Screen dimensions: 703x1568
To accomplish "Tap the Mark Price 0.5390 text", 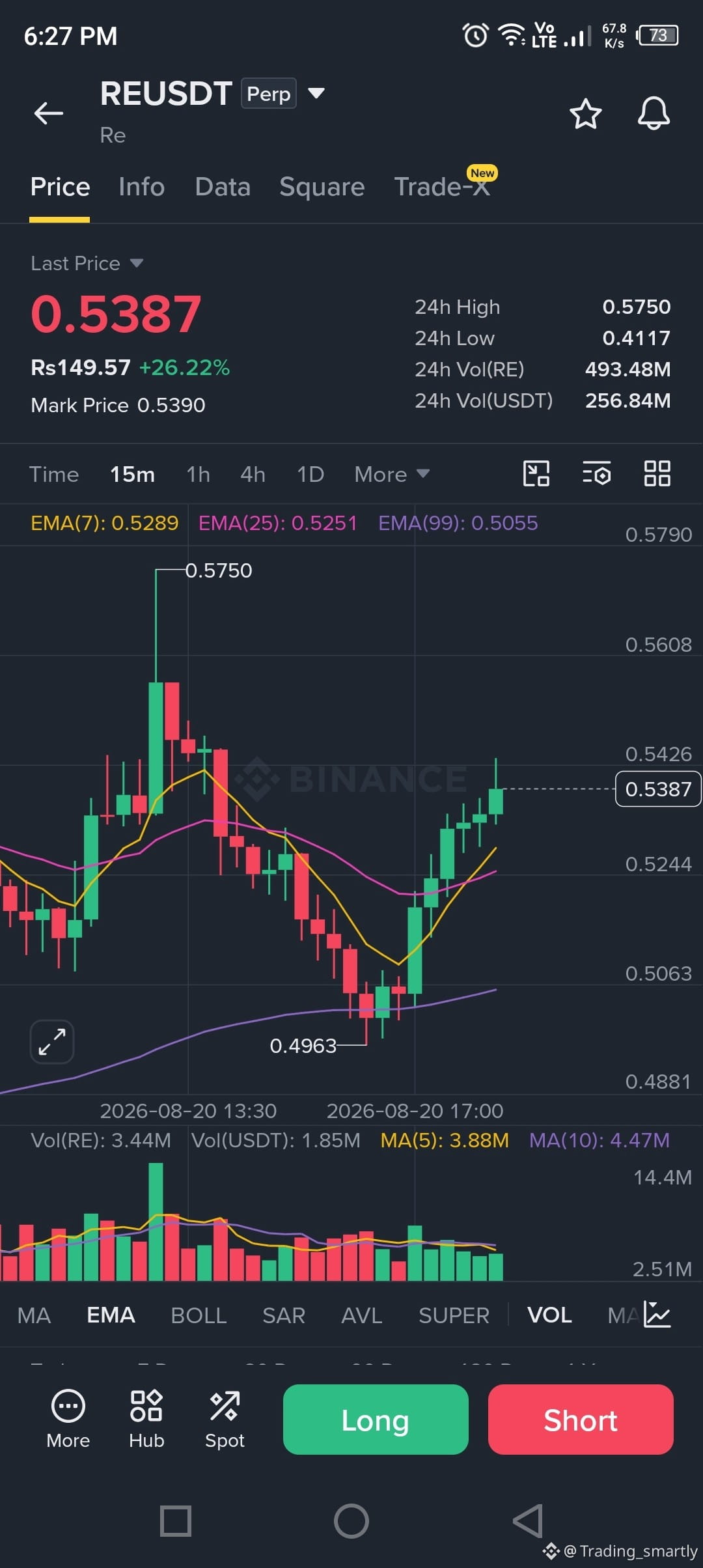I will pos(118,405).
